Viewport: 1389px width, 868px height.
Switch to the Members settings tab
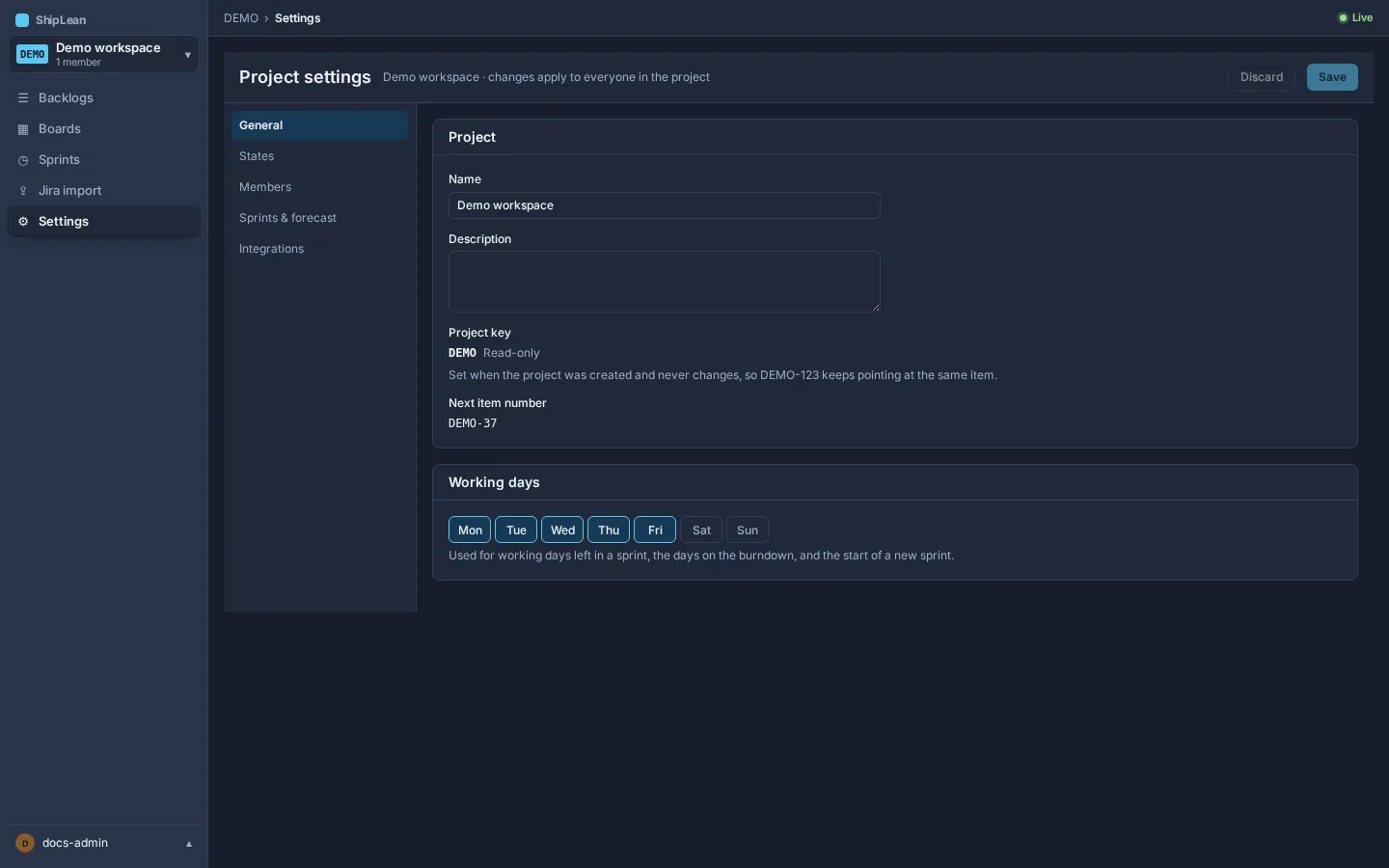pyautogui.click(x=319, y=187)
